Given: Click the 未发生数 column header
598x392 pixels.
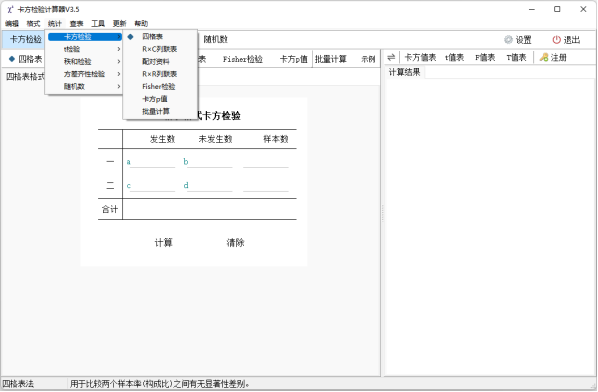Looking at the screenshot, I should tap(215, 139).
